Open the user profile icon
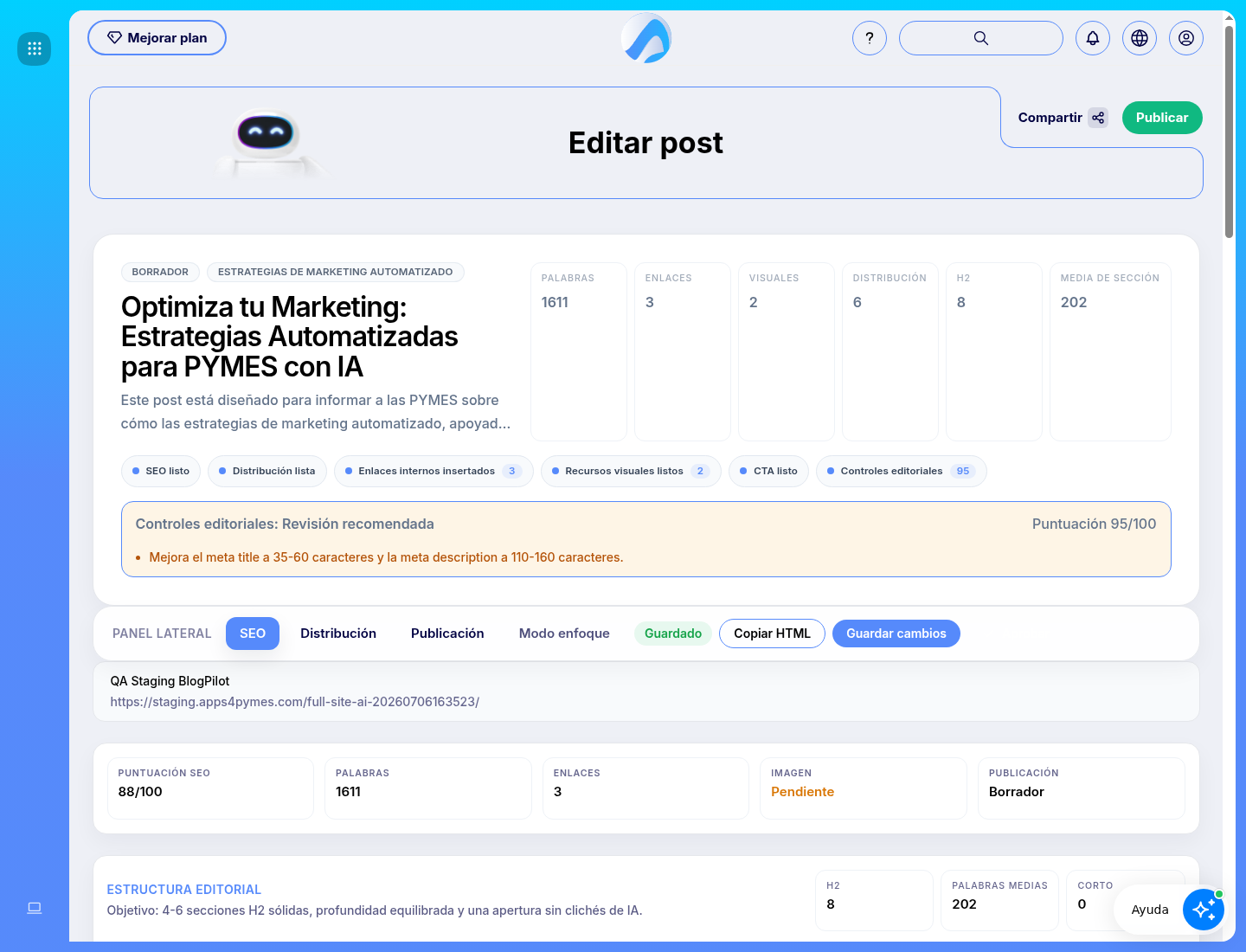This screenshot has height=952, width=1246. [x=1186, y=38]
